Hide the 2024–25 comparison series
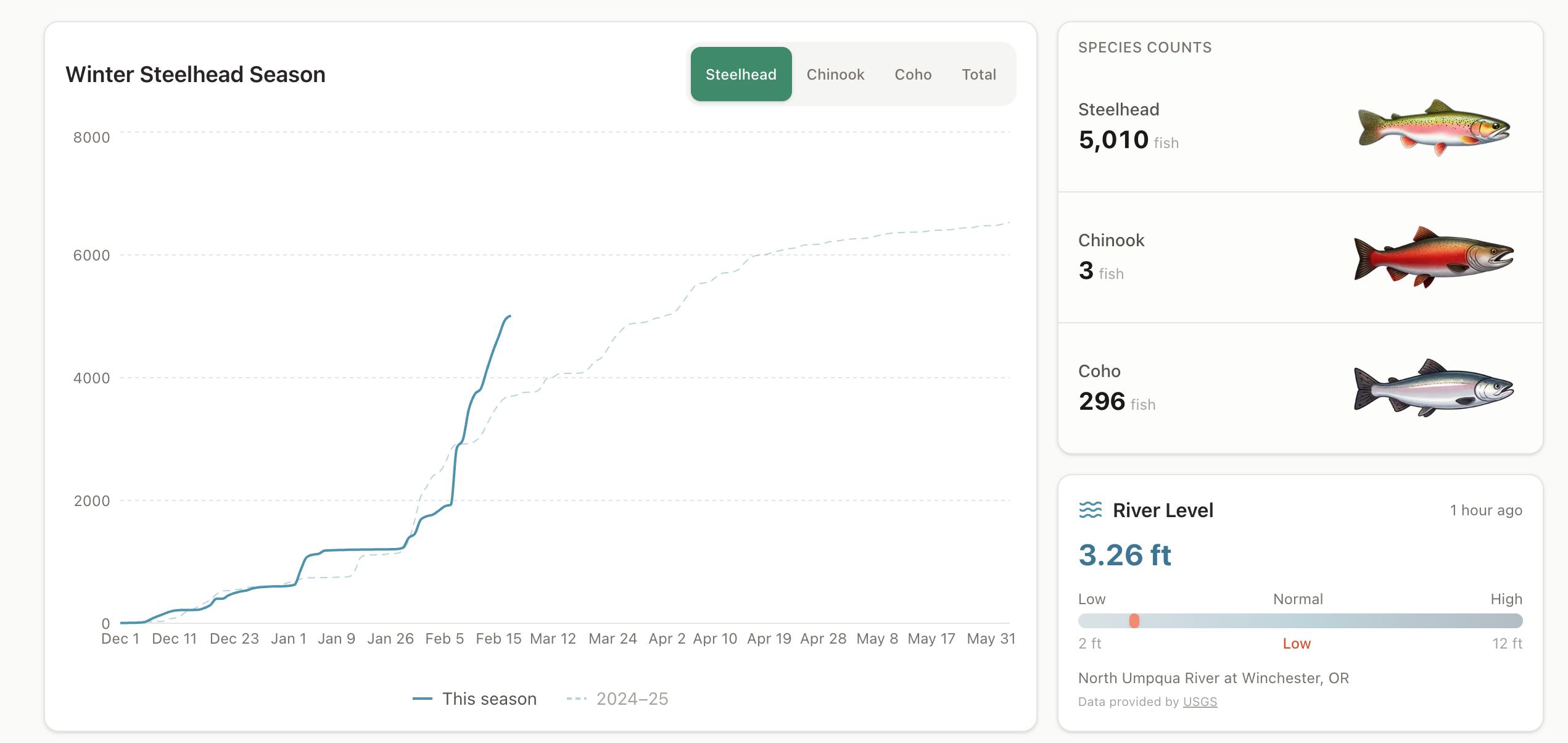Viewport: 1568px width, 743px height. pos(632,699)
